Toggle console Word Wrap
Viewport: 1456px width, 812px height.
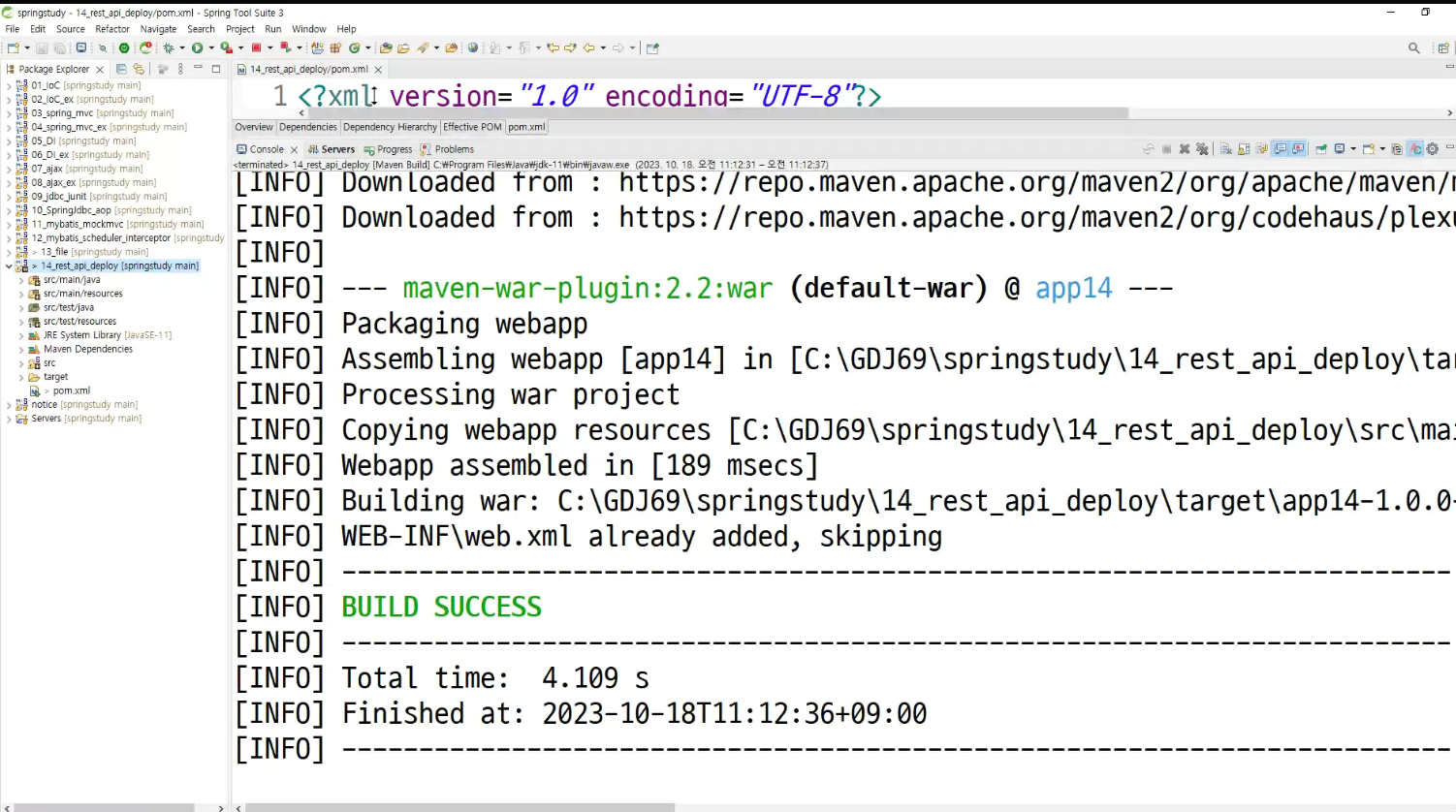point(1261,149)
